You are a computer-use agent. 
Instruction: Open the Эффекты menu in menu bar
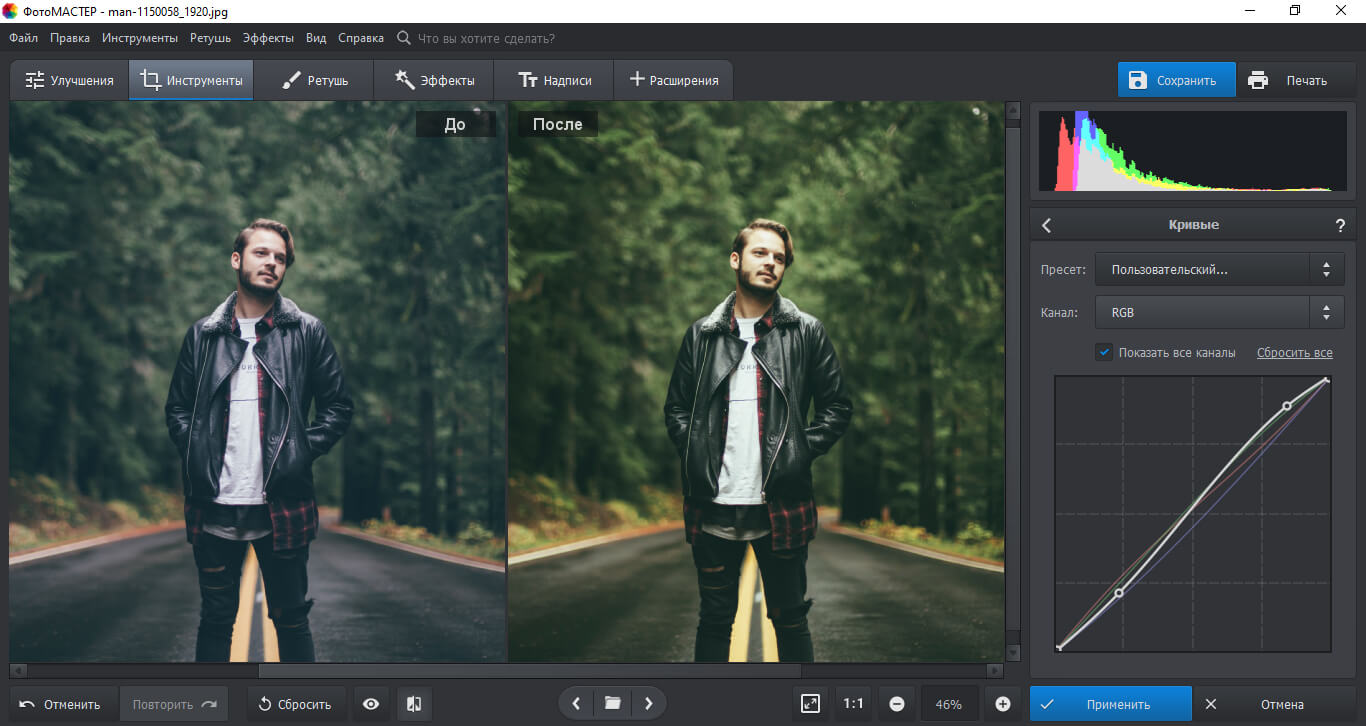pos(268,38)
